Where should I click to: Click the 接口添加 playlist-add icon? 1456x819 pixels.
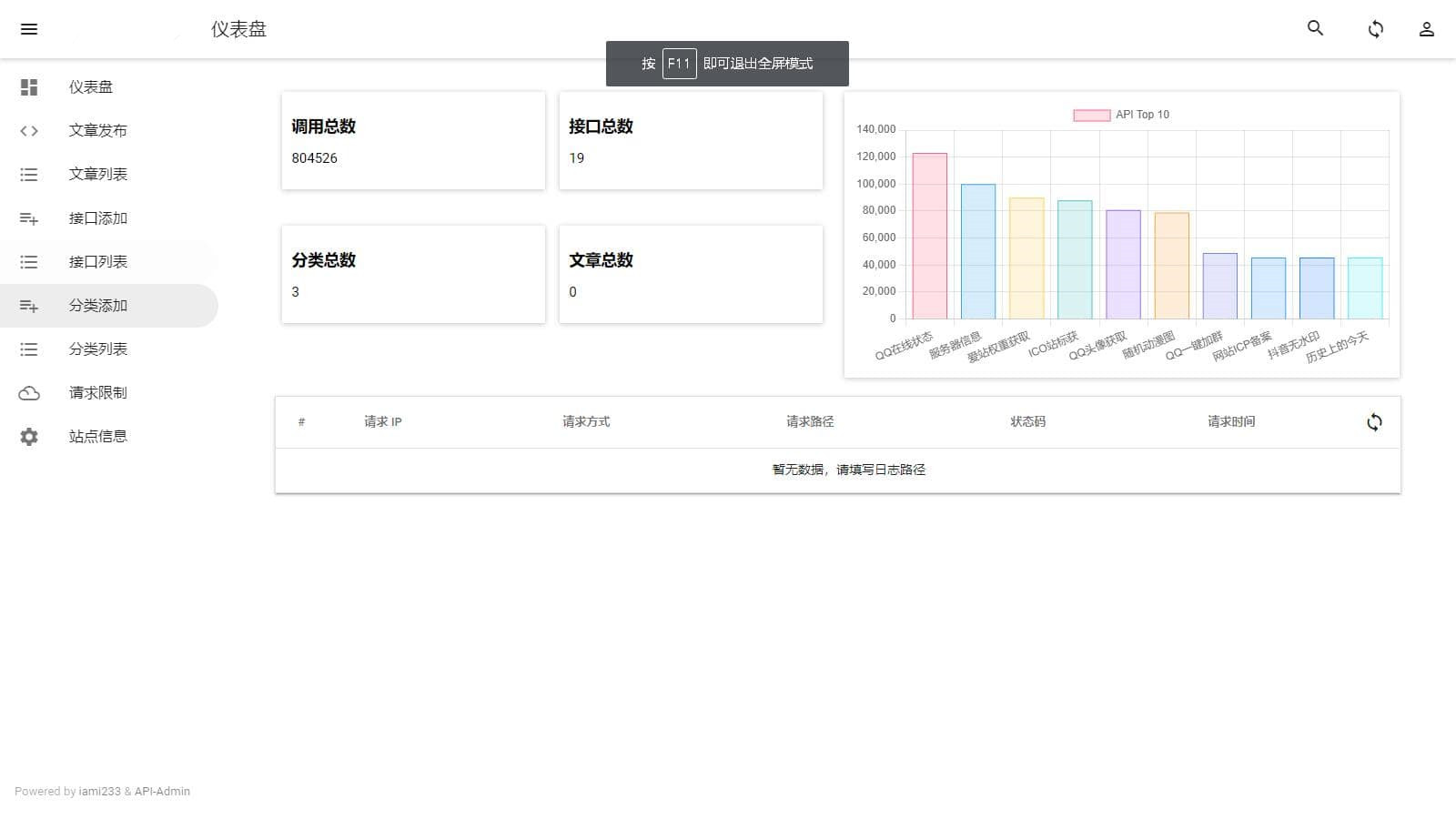29,218
